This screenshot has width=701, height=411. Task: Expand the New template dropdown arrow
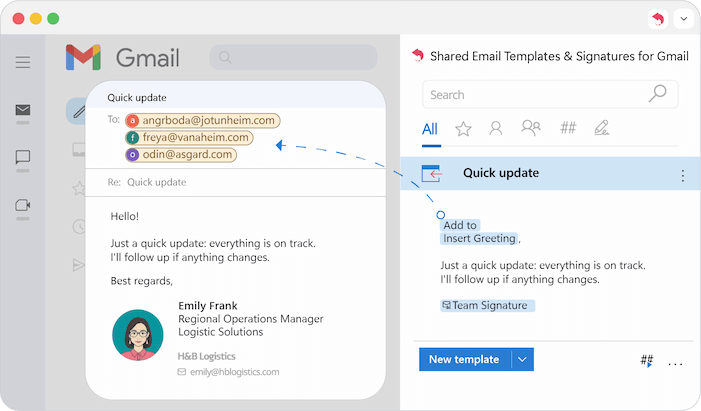tap(522, 360)
